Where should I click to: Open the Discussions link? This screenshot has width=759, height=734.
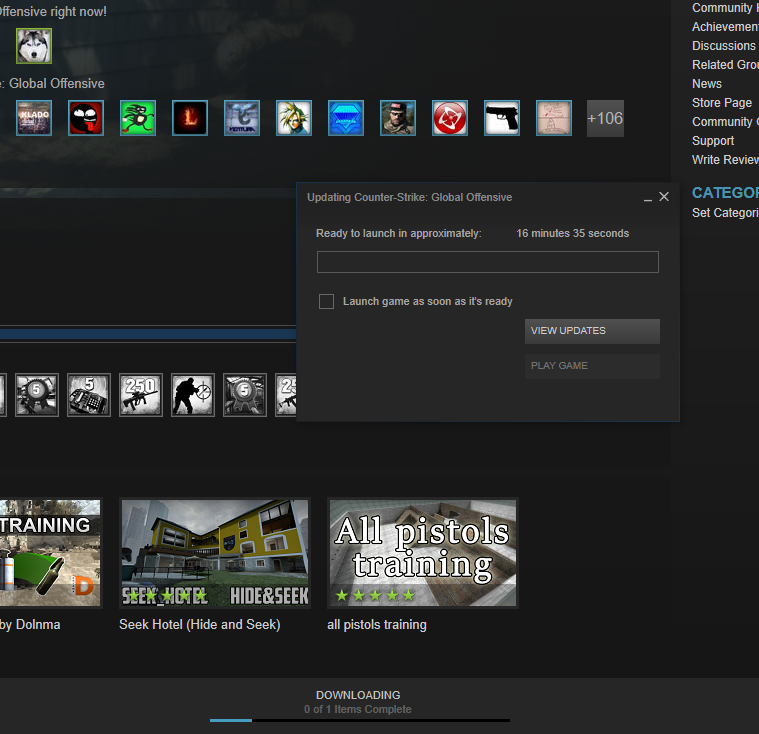click(724, 46)
